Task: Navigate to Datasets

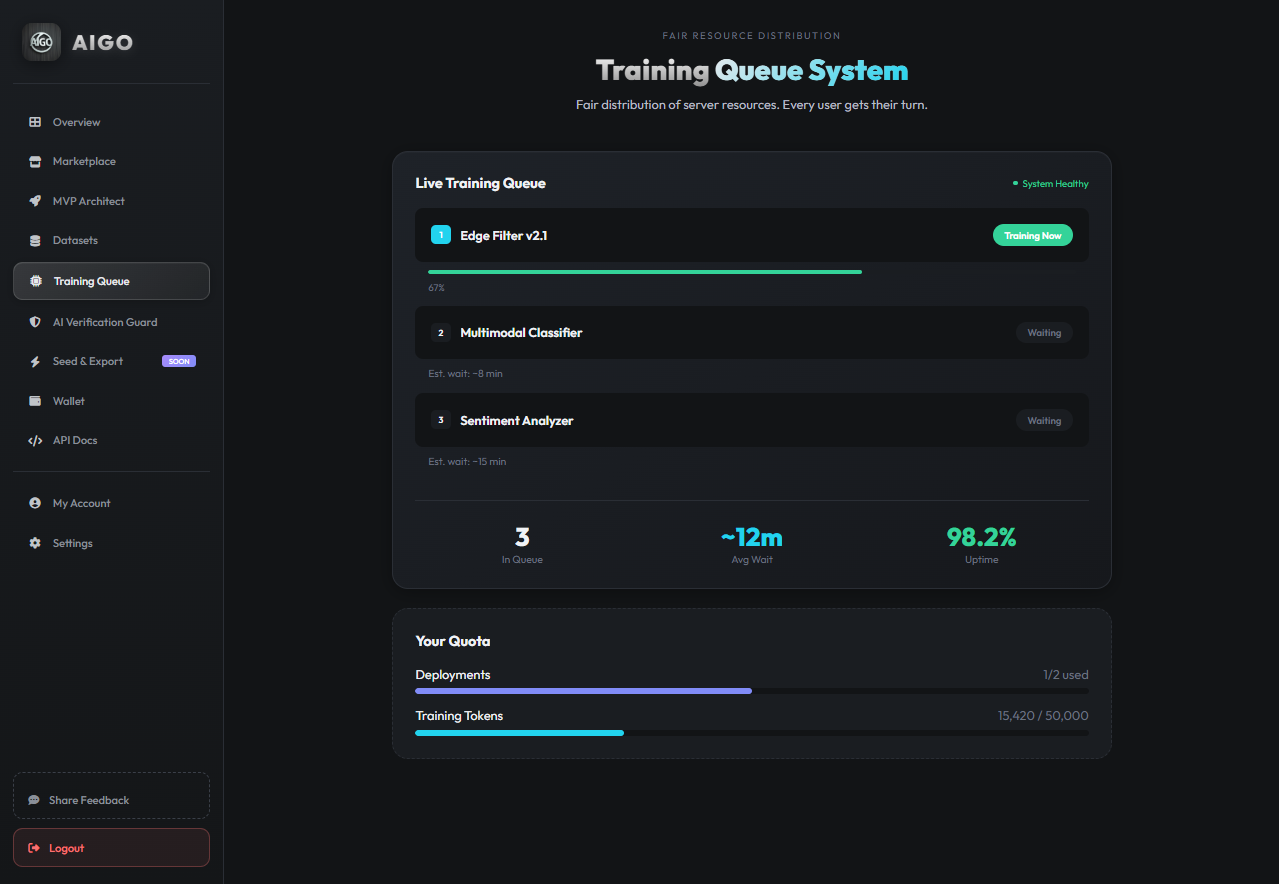Action: coord(111,240)
